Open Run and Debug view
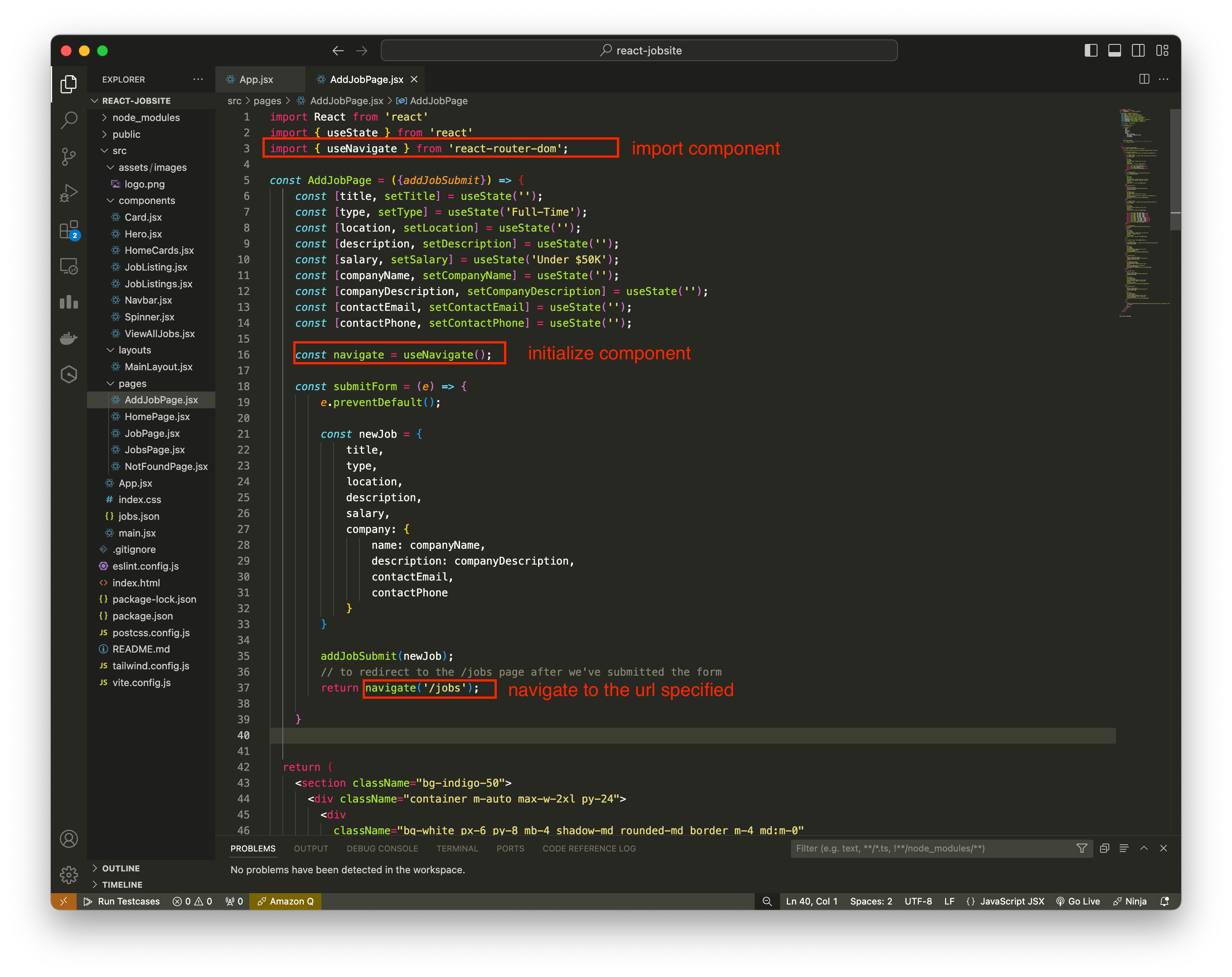This screenshot has width=1232, height=977. coord(69,193)
